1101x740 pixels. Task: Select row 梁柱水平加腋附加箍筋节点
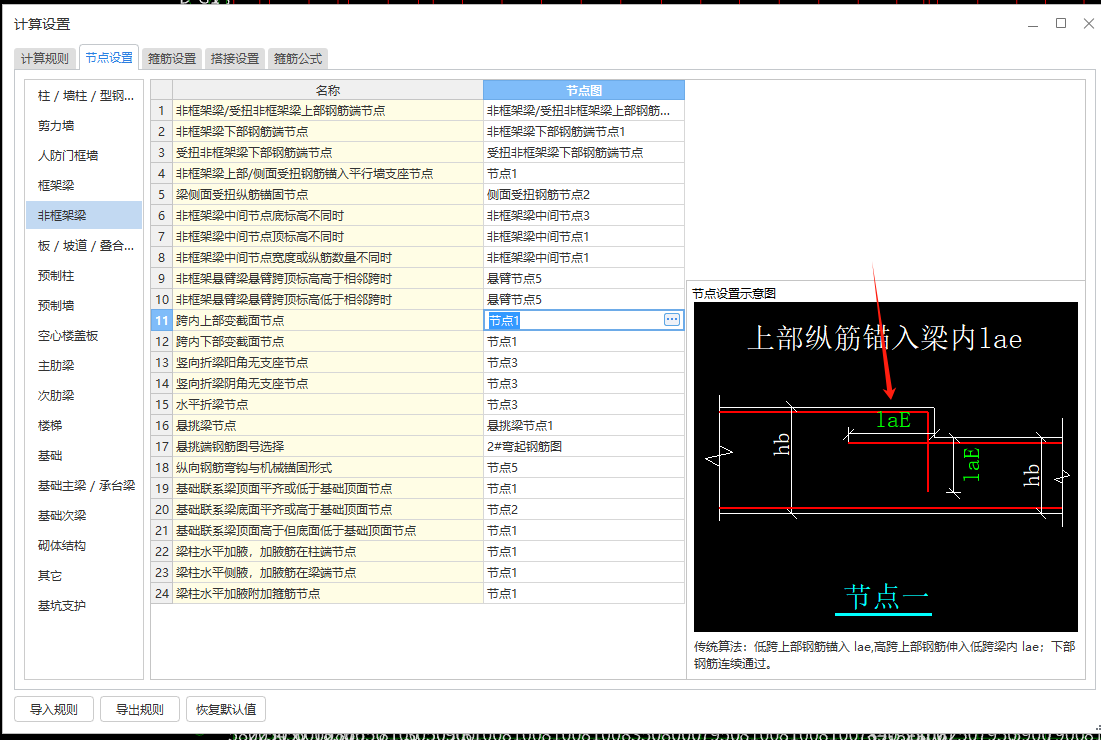[328, 594]
